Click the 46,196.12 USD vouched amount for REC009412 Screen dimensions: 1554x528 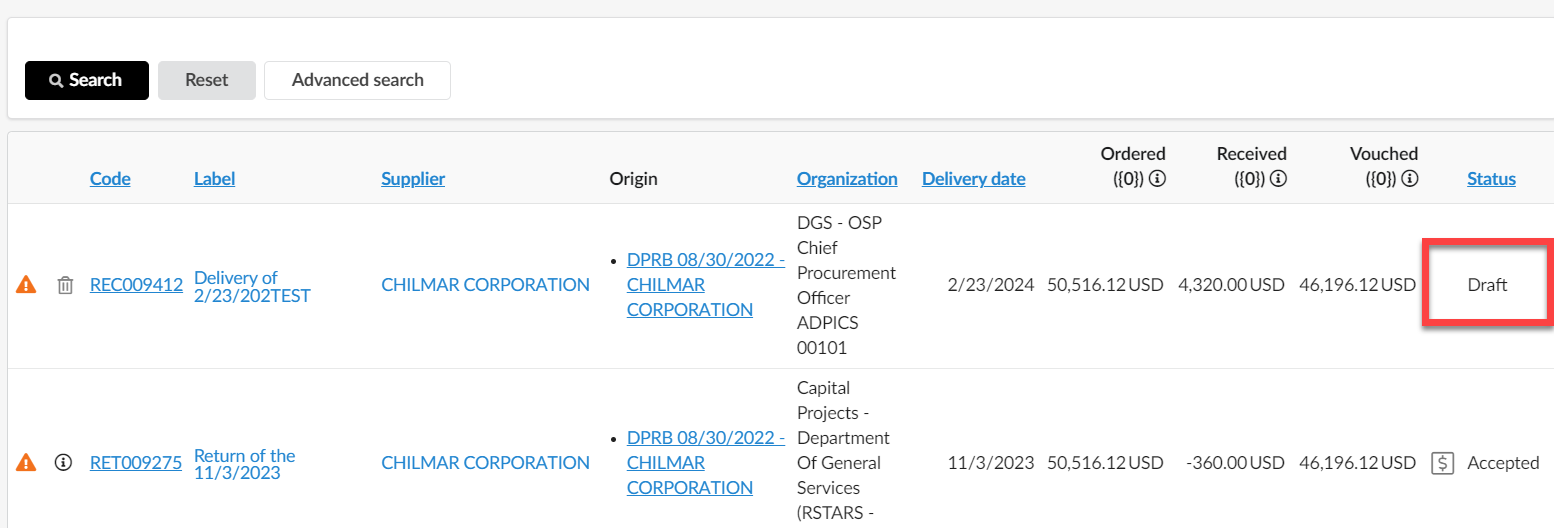(1358, 285)
